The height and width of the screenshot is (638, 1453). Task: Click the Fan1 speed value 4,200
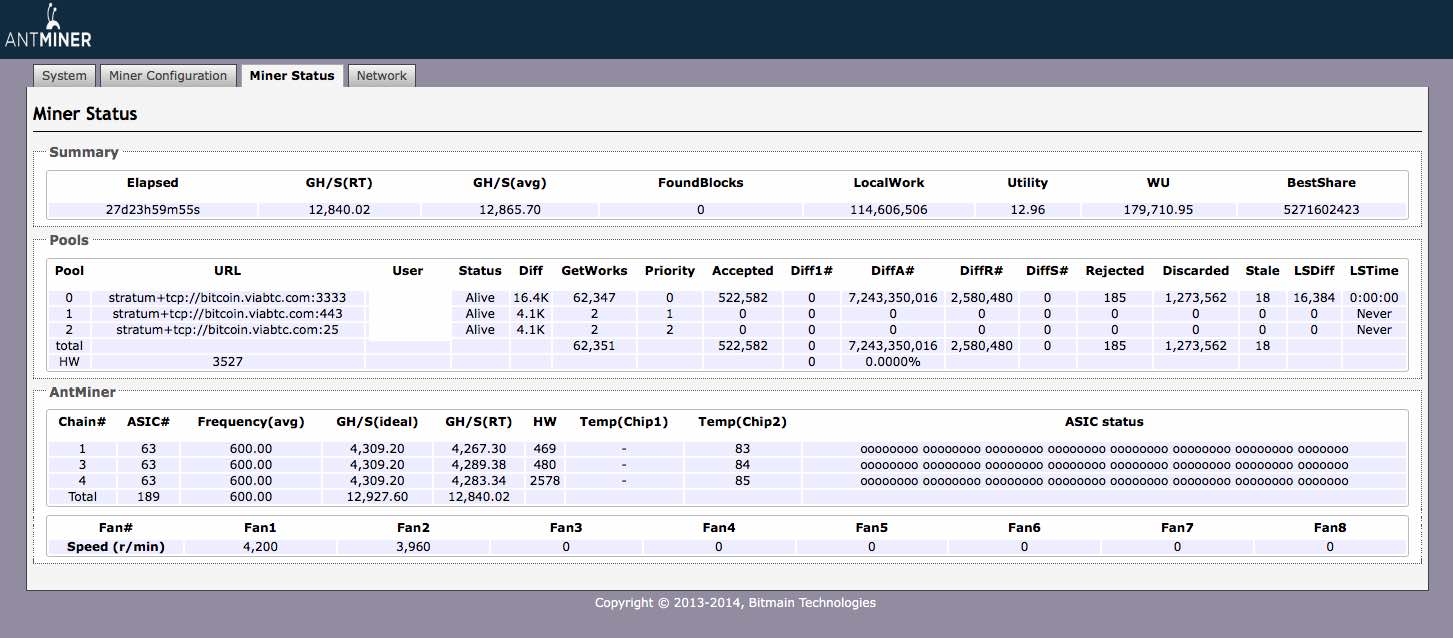[x=260, y=547]
